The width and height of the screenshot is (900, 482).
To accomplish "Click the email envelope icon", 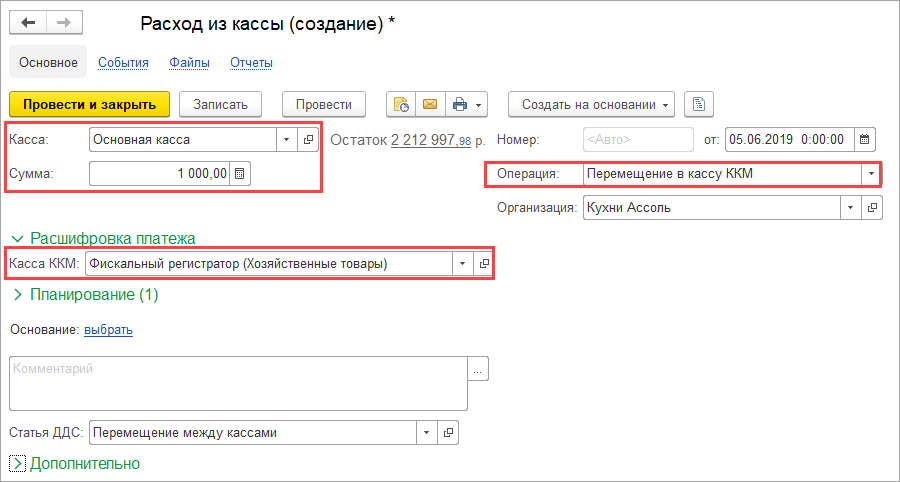I will coord(430,104).
